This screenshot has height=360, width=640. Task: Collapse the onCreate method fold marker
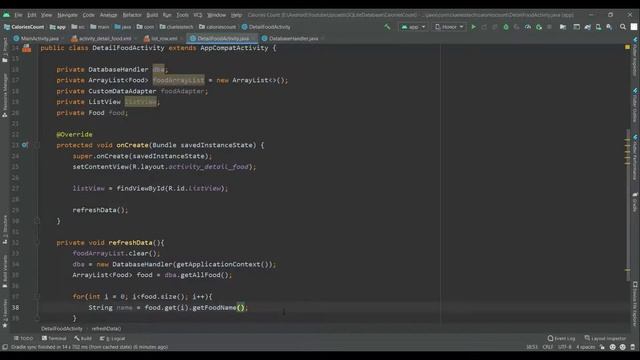tap(37, 145)
